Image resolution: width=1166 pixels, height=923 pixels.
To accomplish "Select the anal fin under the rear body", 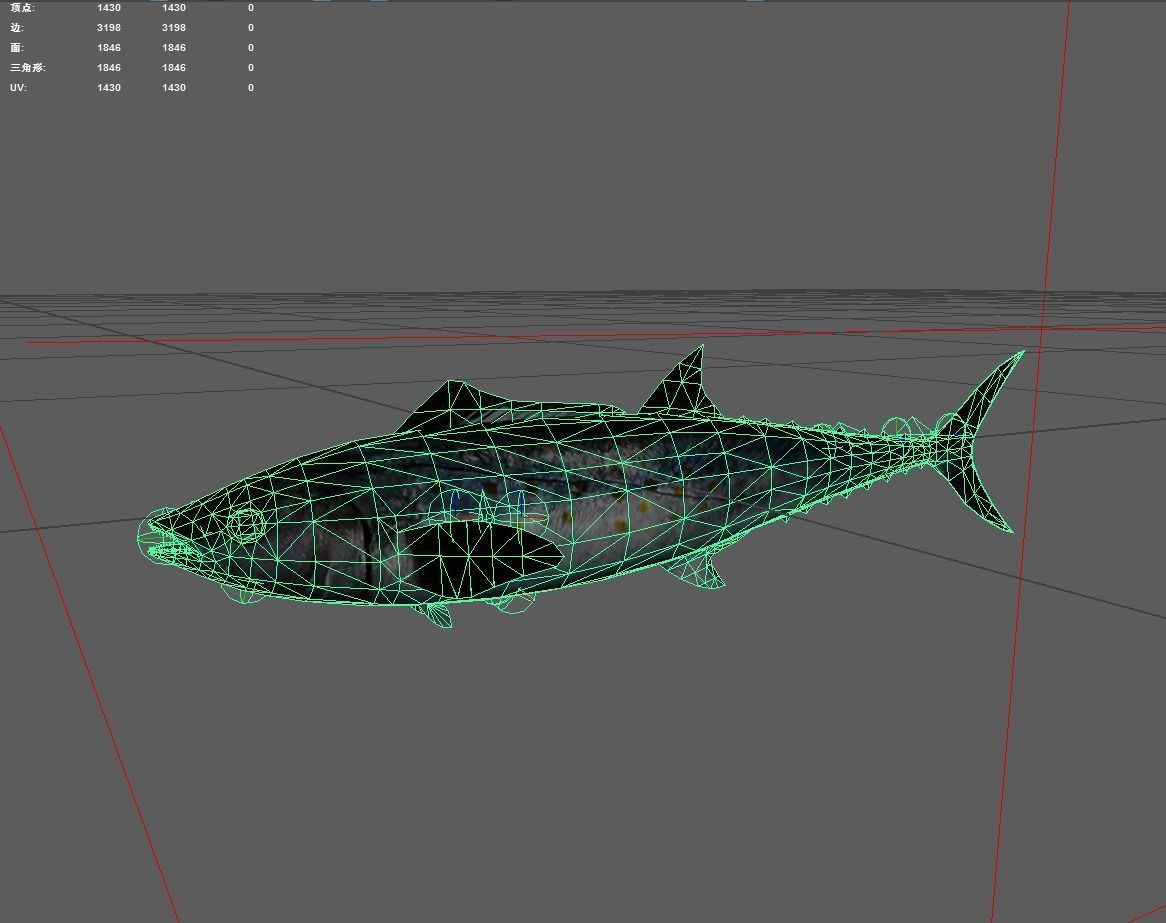I will tap(698, 570).
